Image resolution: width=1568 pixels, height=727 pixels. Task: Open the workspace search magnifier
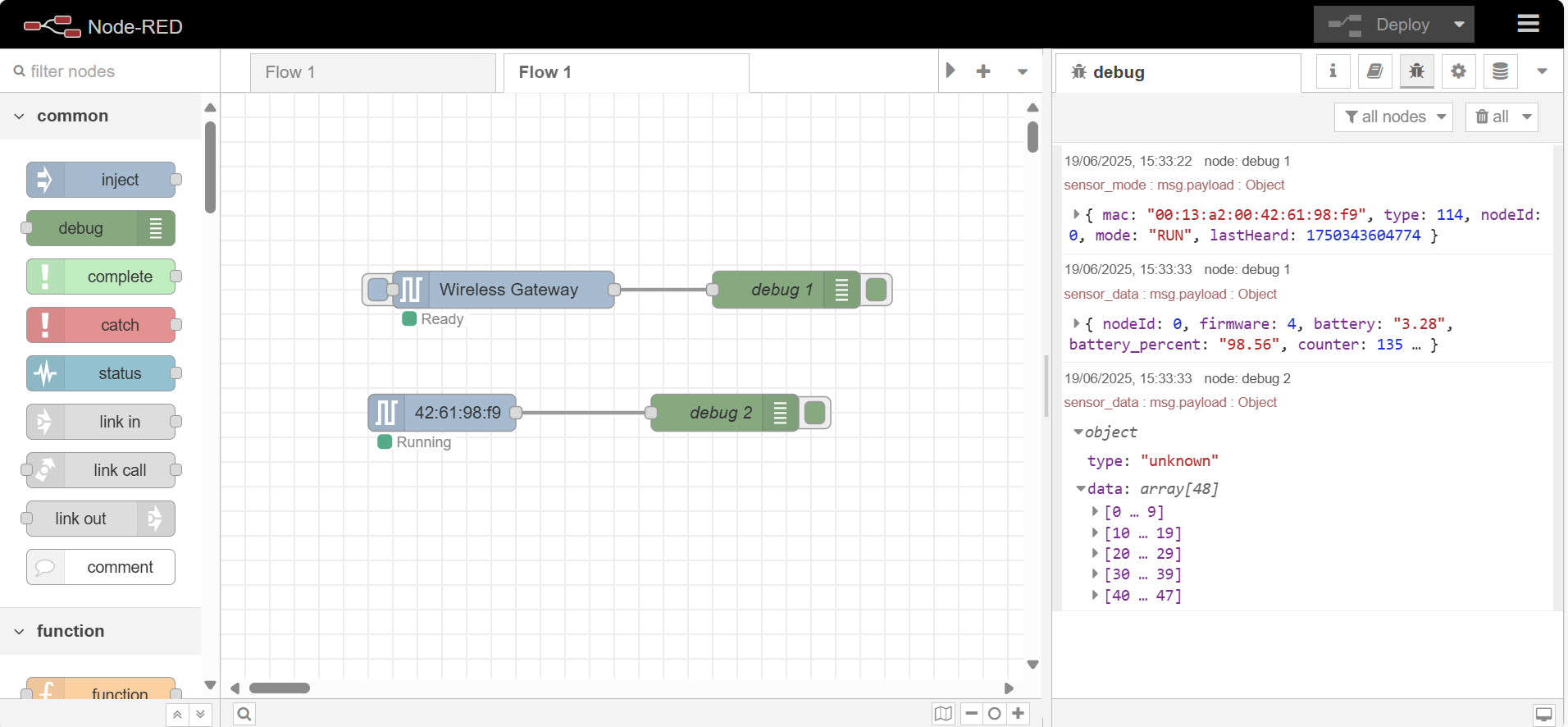tap(244, 714)
